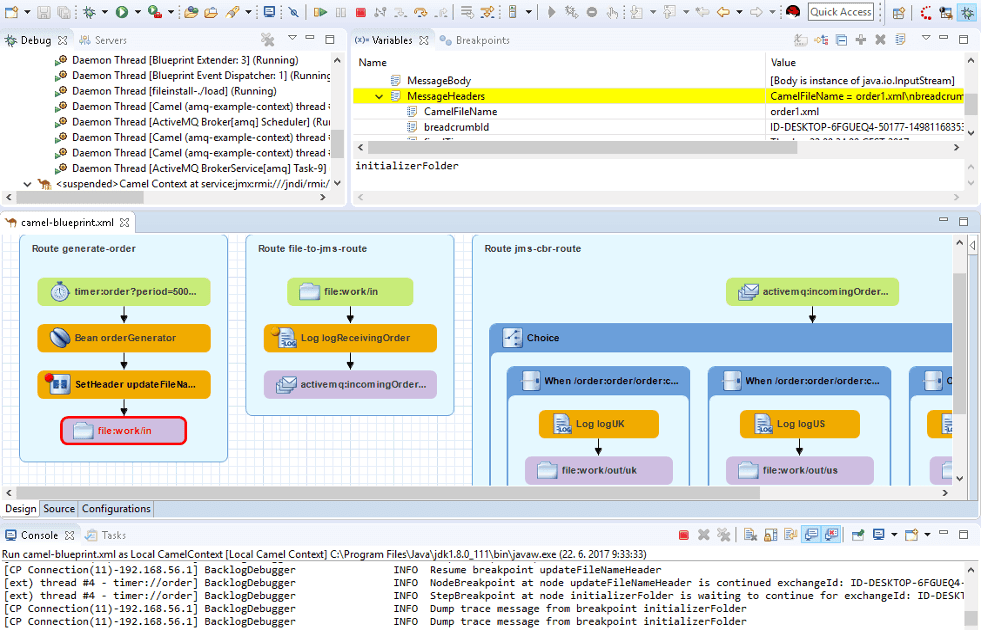Select the Bean orderGenerator node
Image resolution: width=981 pixels, height=630 pixels.
point(124,338)
